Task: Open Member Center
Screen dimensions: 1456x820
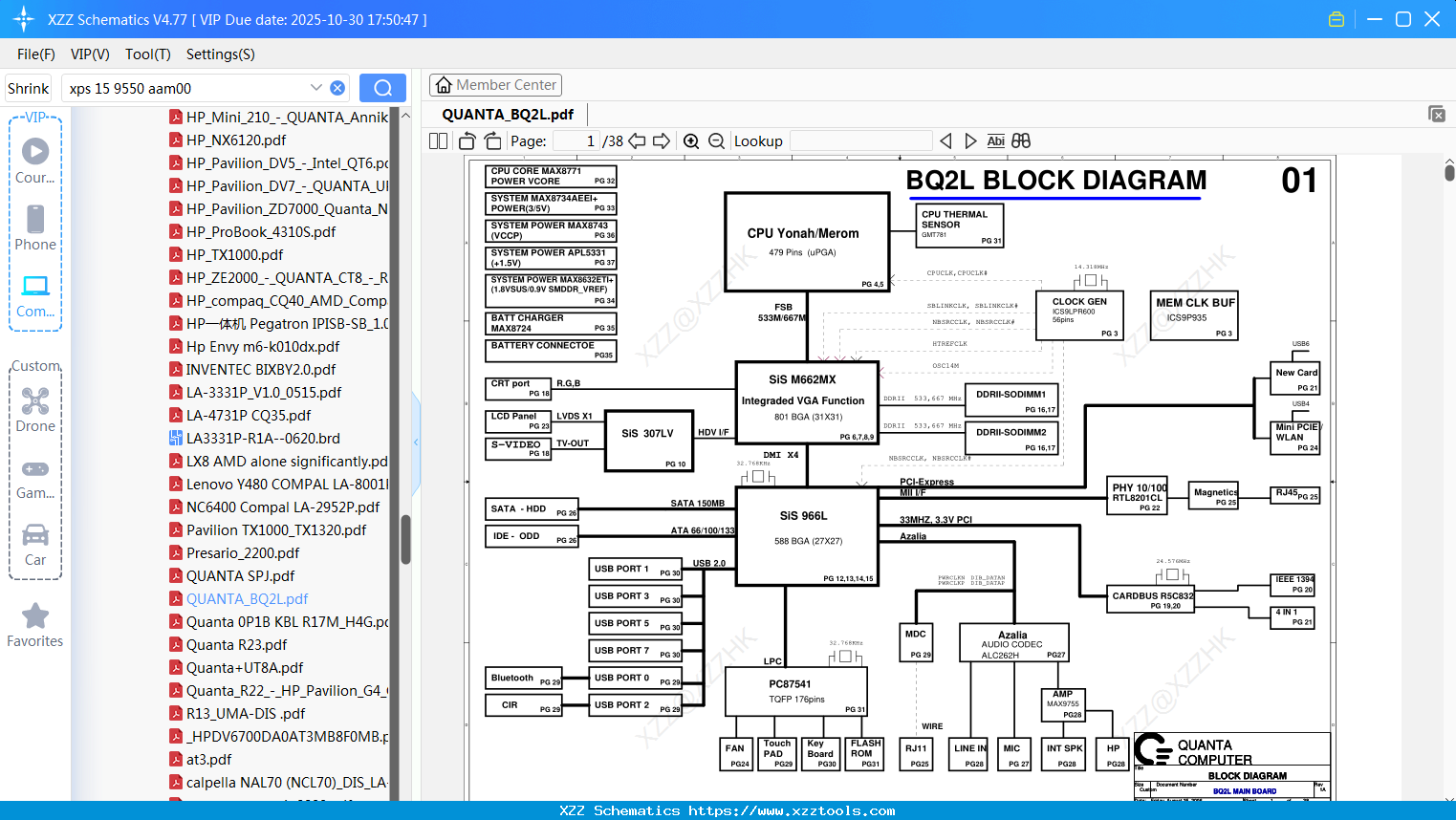Action: [495, 85]
